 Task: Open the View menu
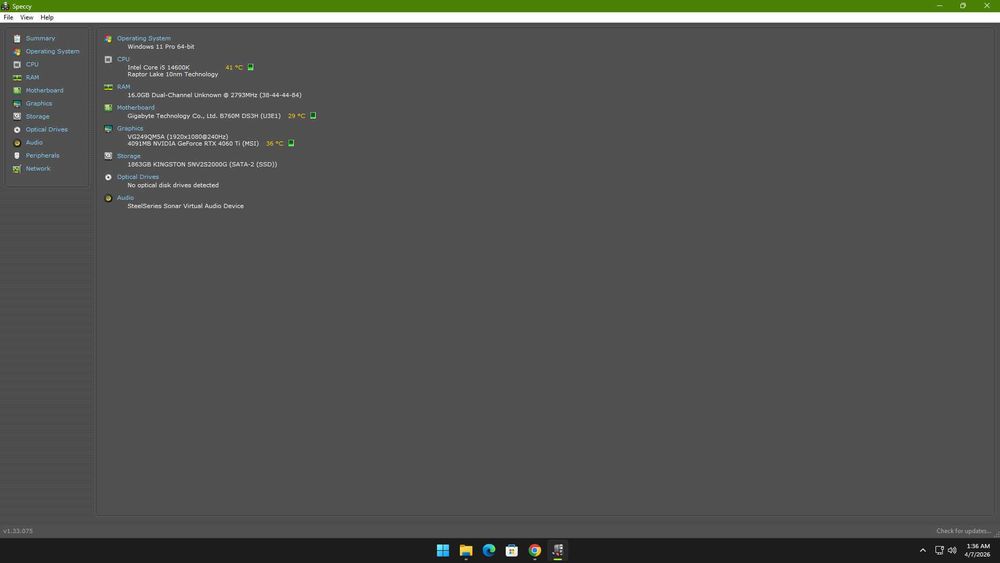[x=27, y=17]
